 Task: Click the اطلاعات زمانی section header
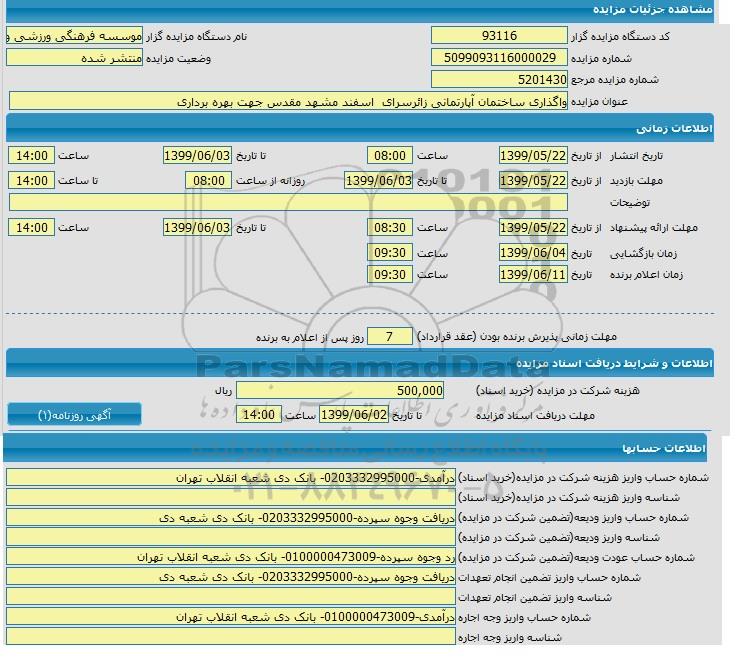[674, 128]
